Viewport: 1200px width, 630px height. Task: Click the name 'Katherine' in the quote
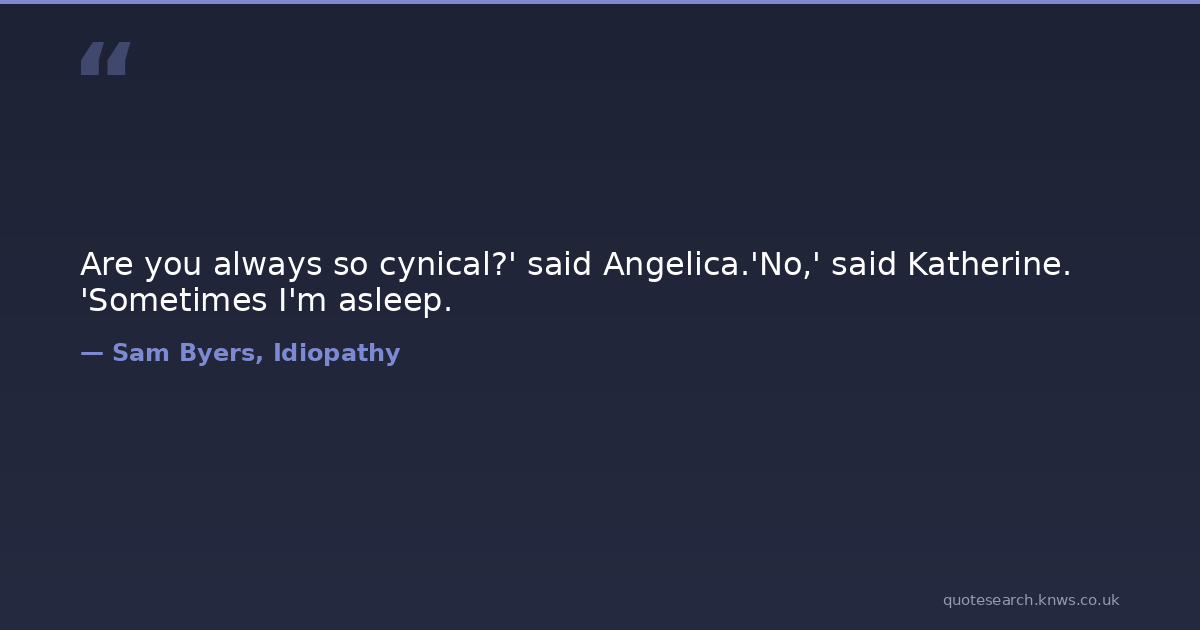pyautogui.click(x=988, y=265)
